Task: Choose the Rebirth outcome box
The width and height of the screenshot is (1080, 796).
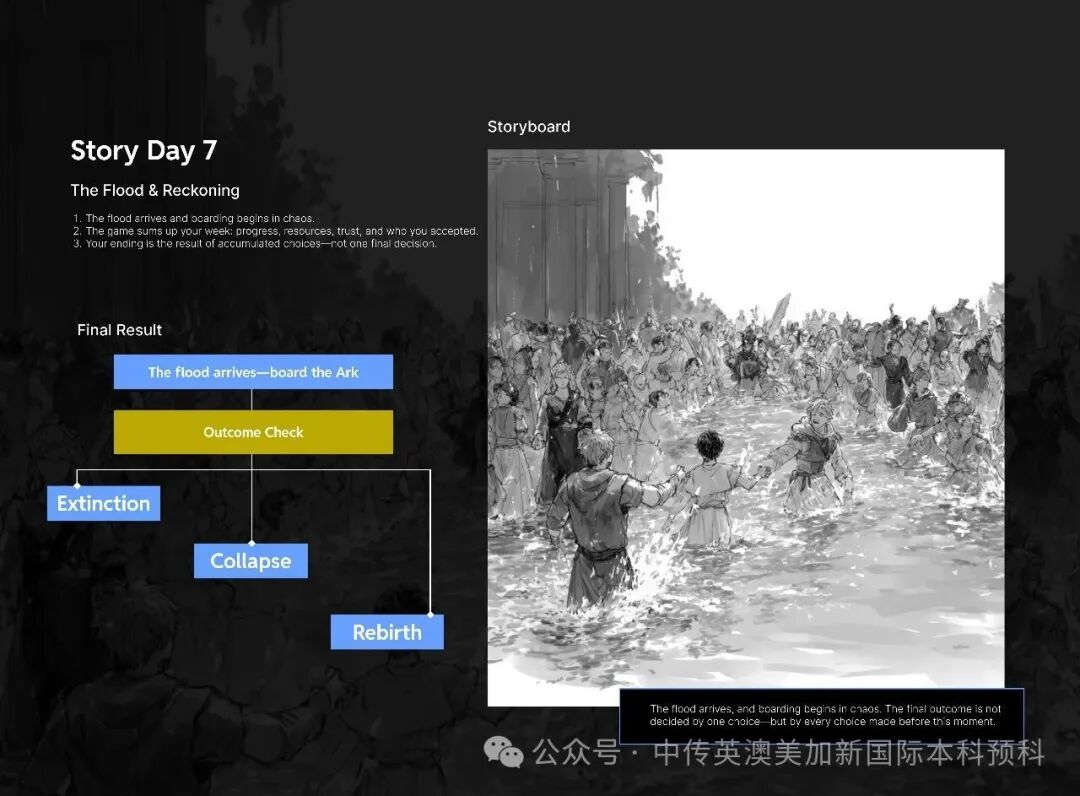Action: (x=387, y=632)
